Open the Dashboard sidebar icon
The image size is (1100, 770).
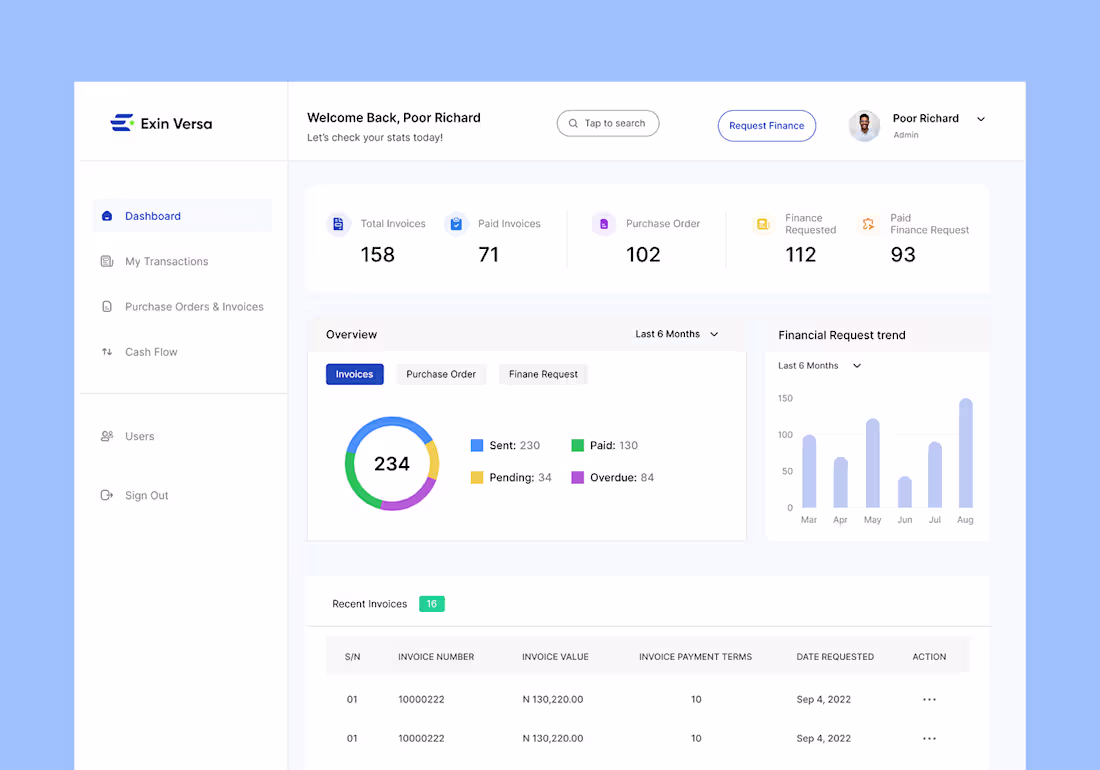pyautogui.click(x=108, y=216)
